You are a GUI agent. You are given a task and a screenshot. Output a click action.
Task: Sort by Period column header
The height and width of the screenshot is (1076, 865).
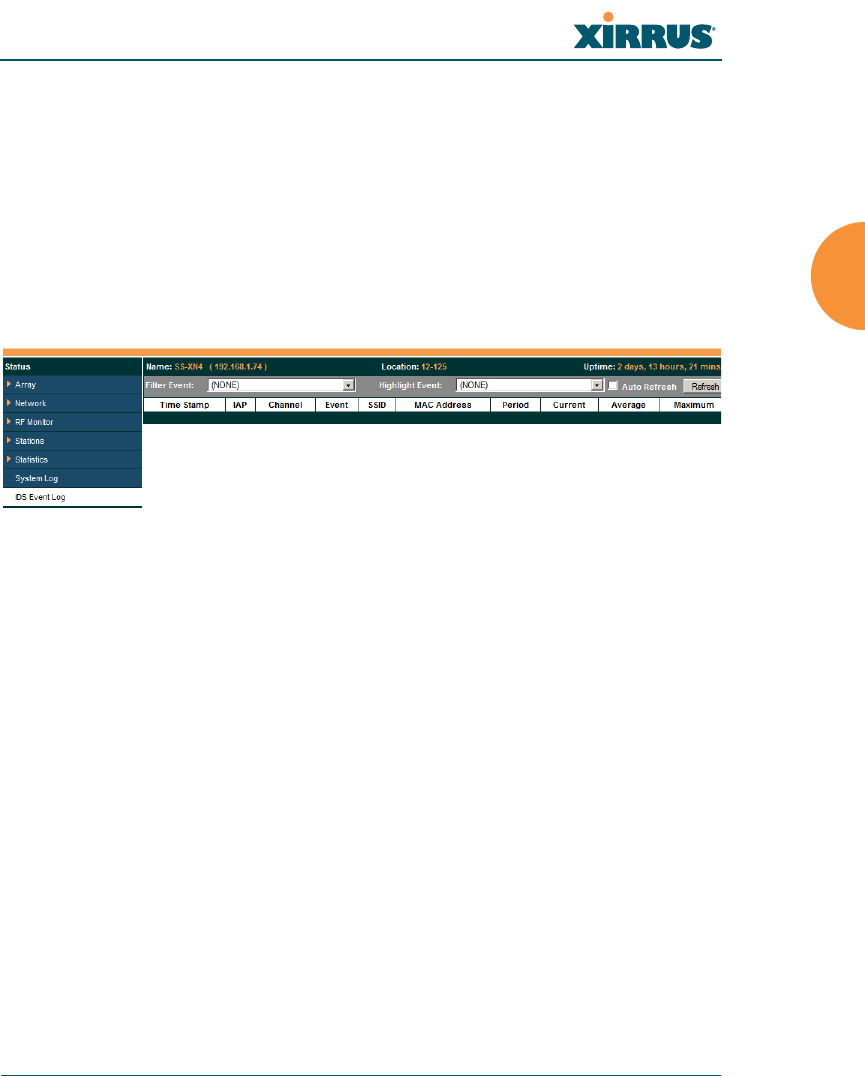(x=515, y=405)
